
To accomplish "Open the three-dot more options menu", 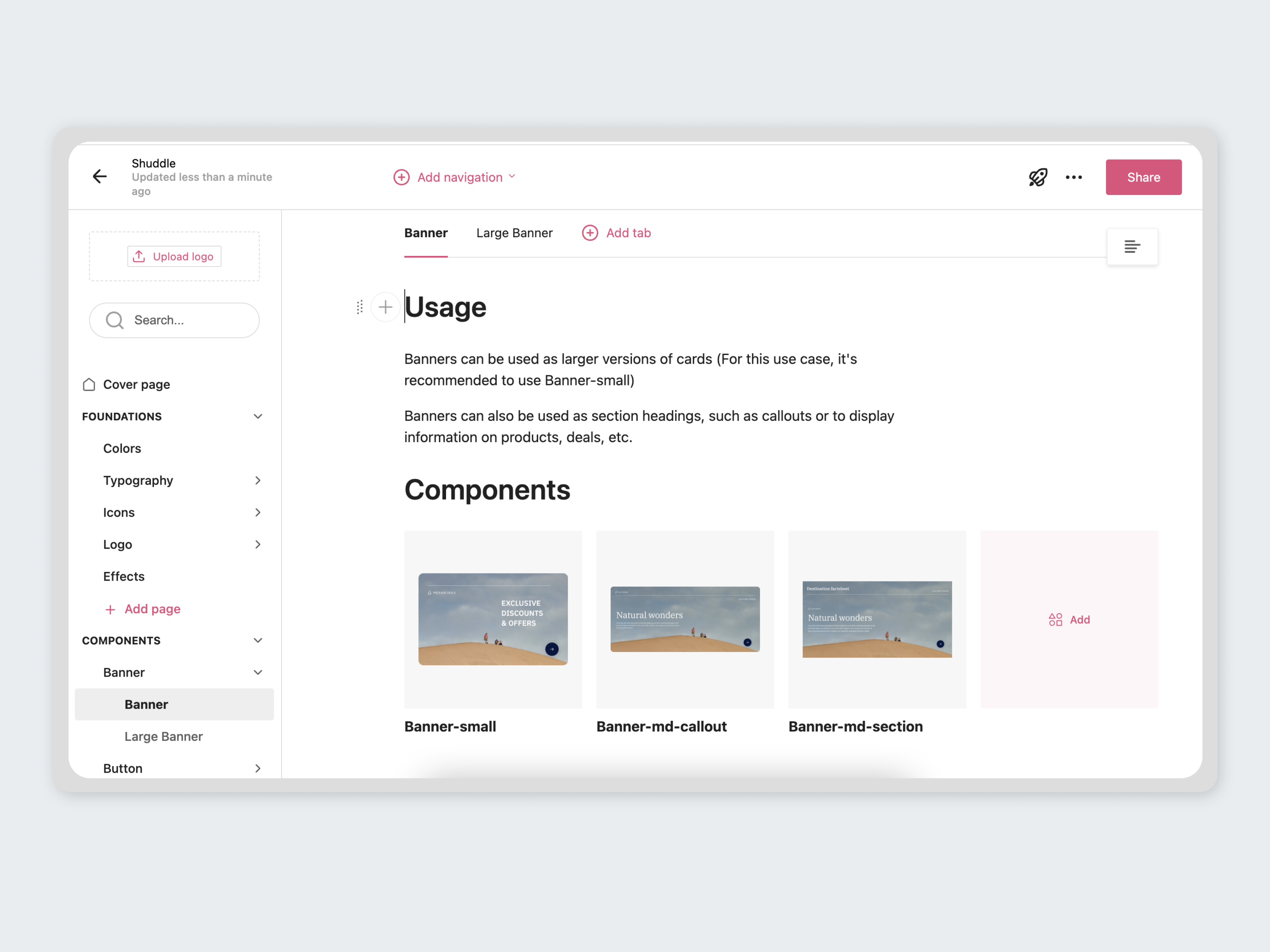I will click(1074, 177).
